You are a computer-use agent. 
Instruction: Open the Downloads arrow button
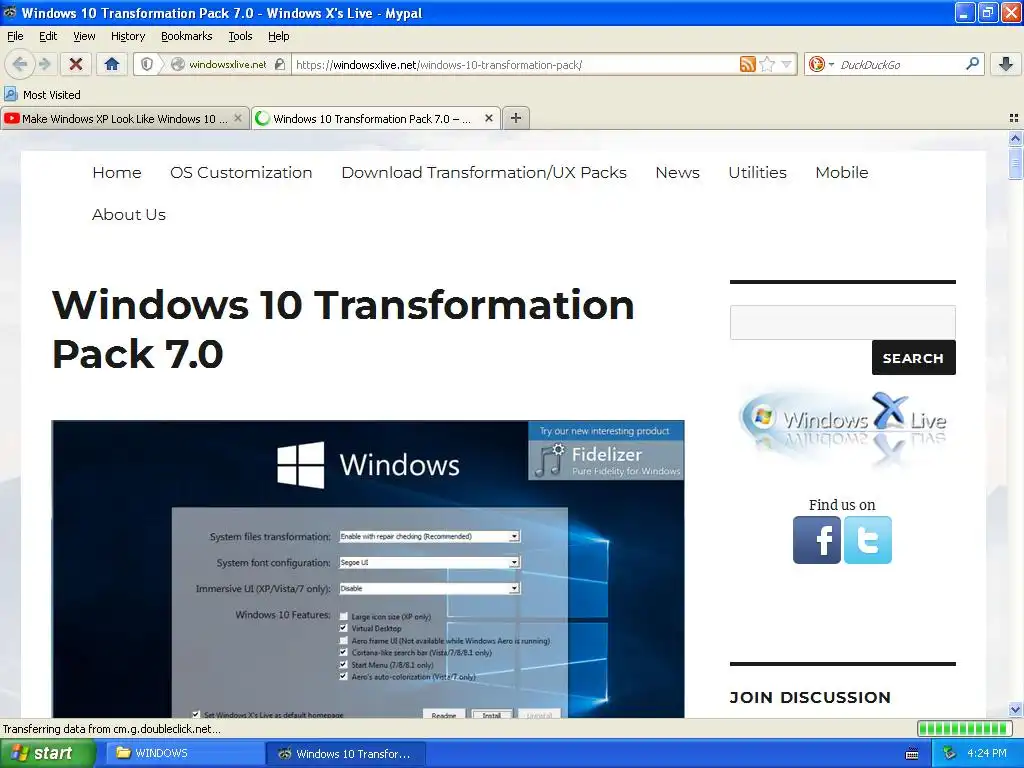tap(1006, 64)
